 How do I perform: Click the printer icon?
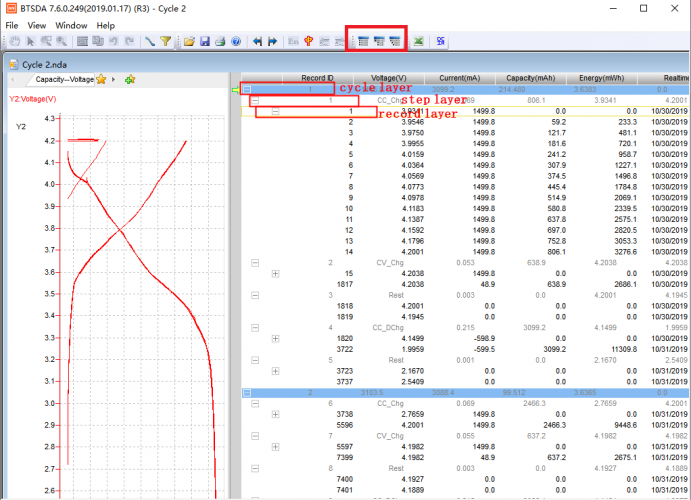(x=220, y=41)
